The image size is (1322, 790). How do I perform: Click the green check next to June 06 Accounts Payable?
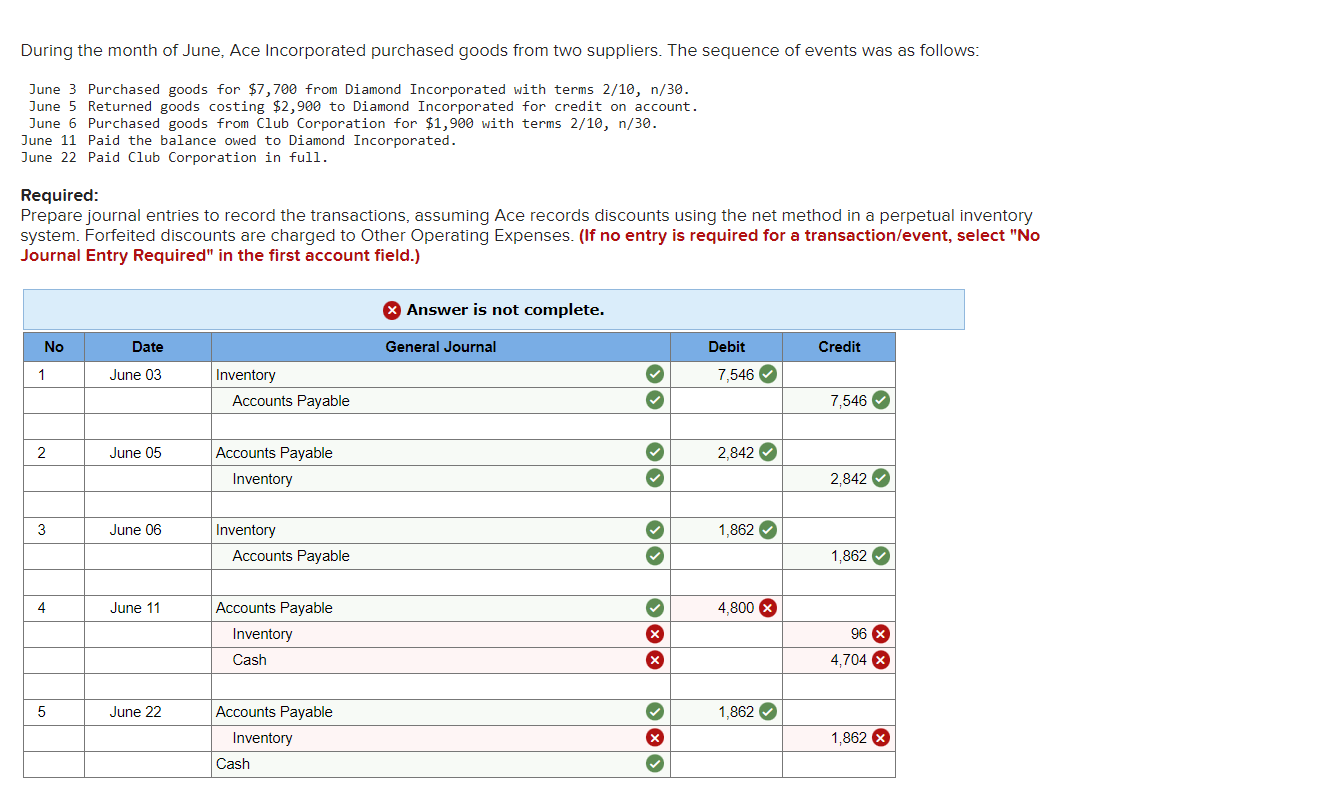pos(653,555)
